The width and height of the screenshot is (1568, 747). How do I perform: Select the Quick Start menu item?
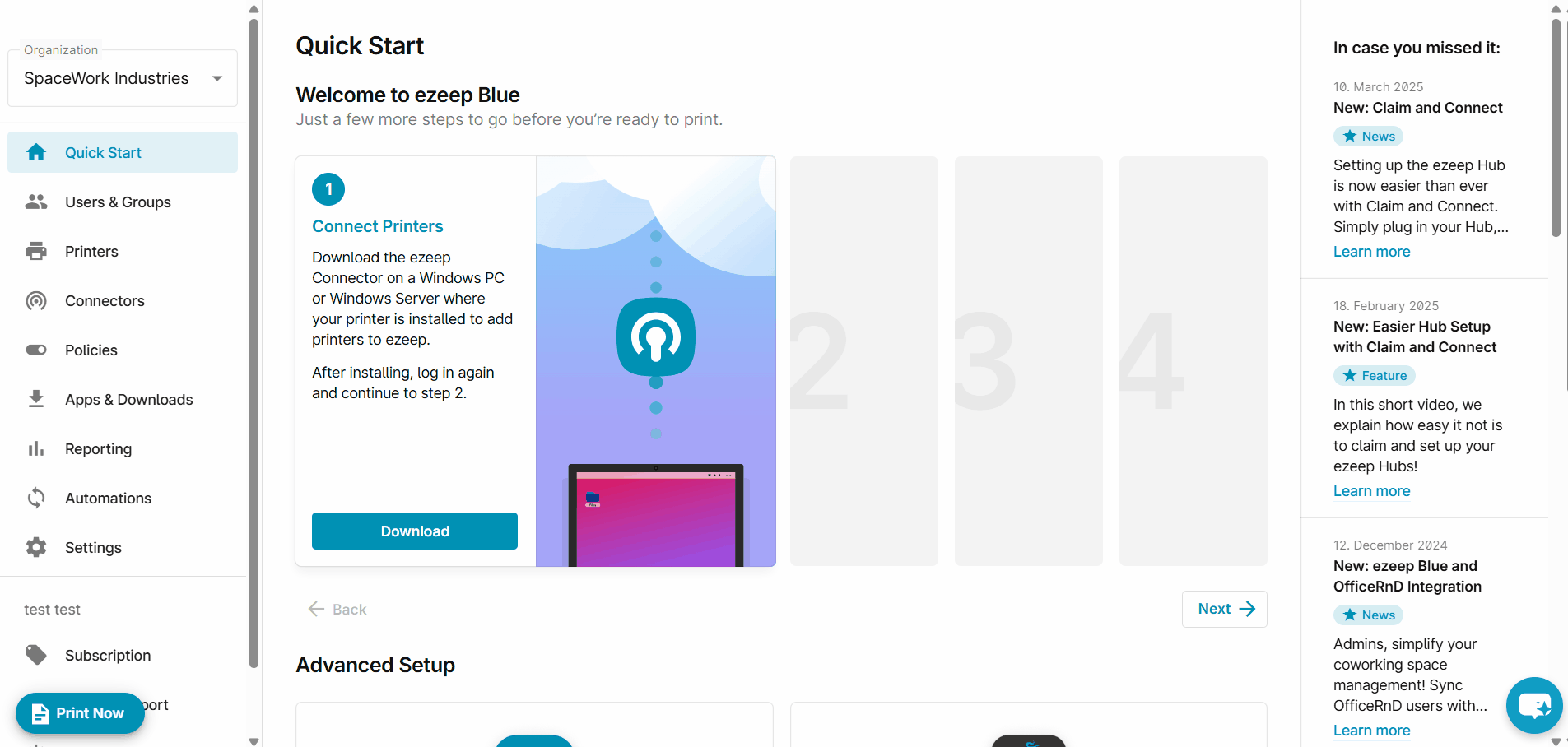click(x=123, y=152)
